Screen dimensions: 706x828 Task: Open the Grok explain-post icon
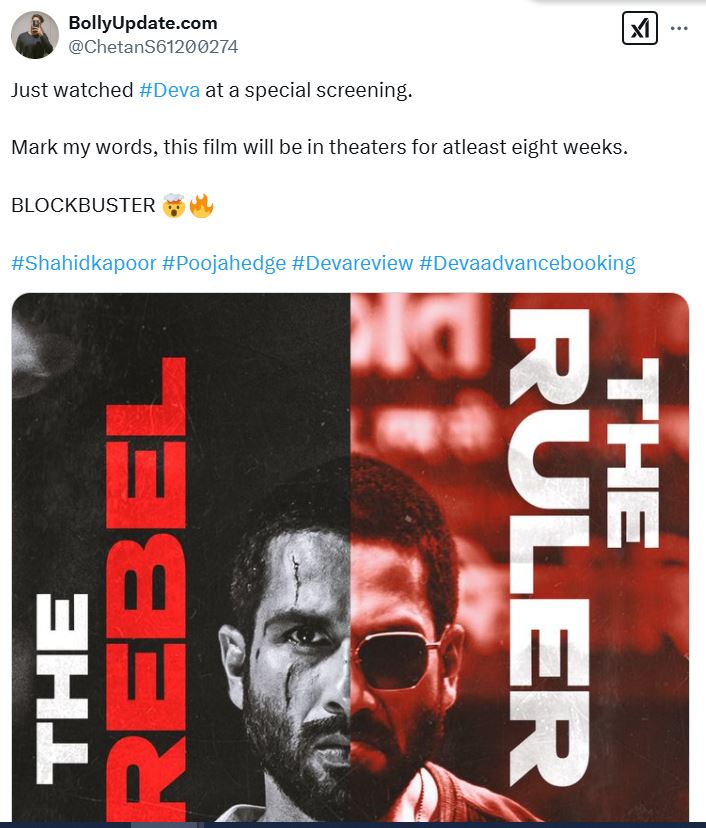(639, 28)
